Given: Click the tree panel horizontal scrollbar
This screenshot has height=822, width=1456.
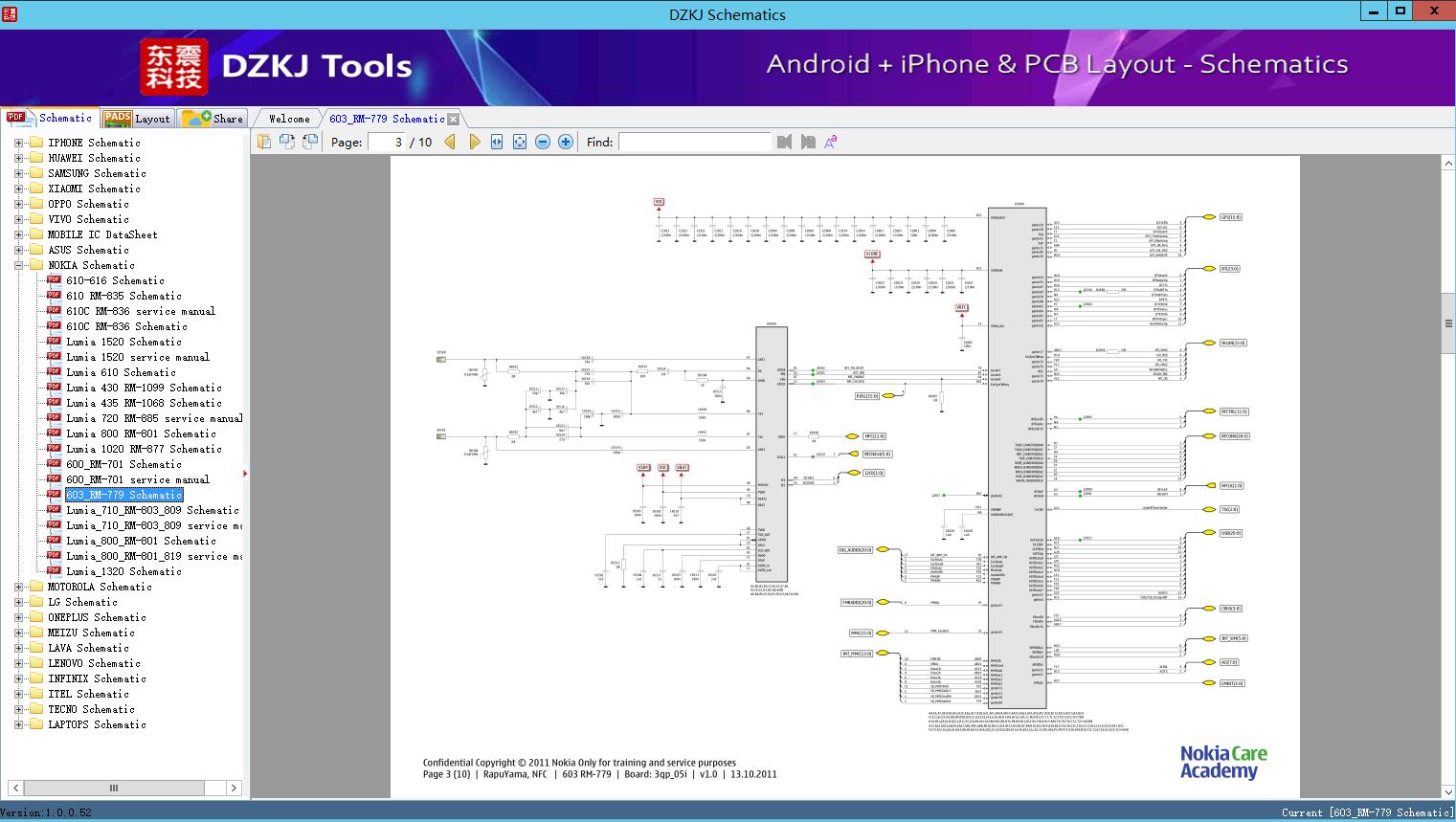Looking at the screenshot, I should 114,788.
